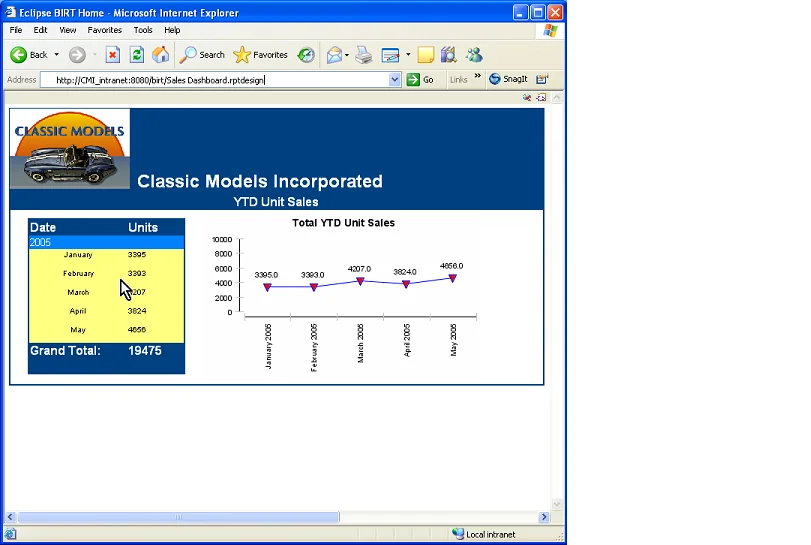Stop loading the page with the red X
The image size is (811, 545).
pyautogui.click(x=113, y=54)
